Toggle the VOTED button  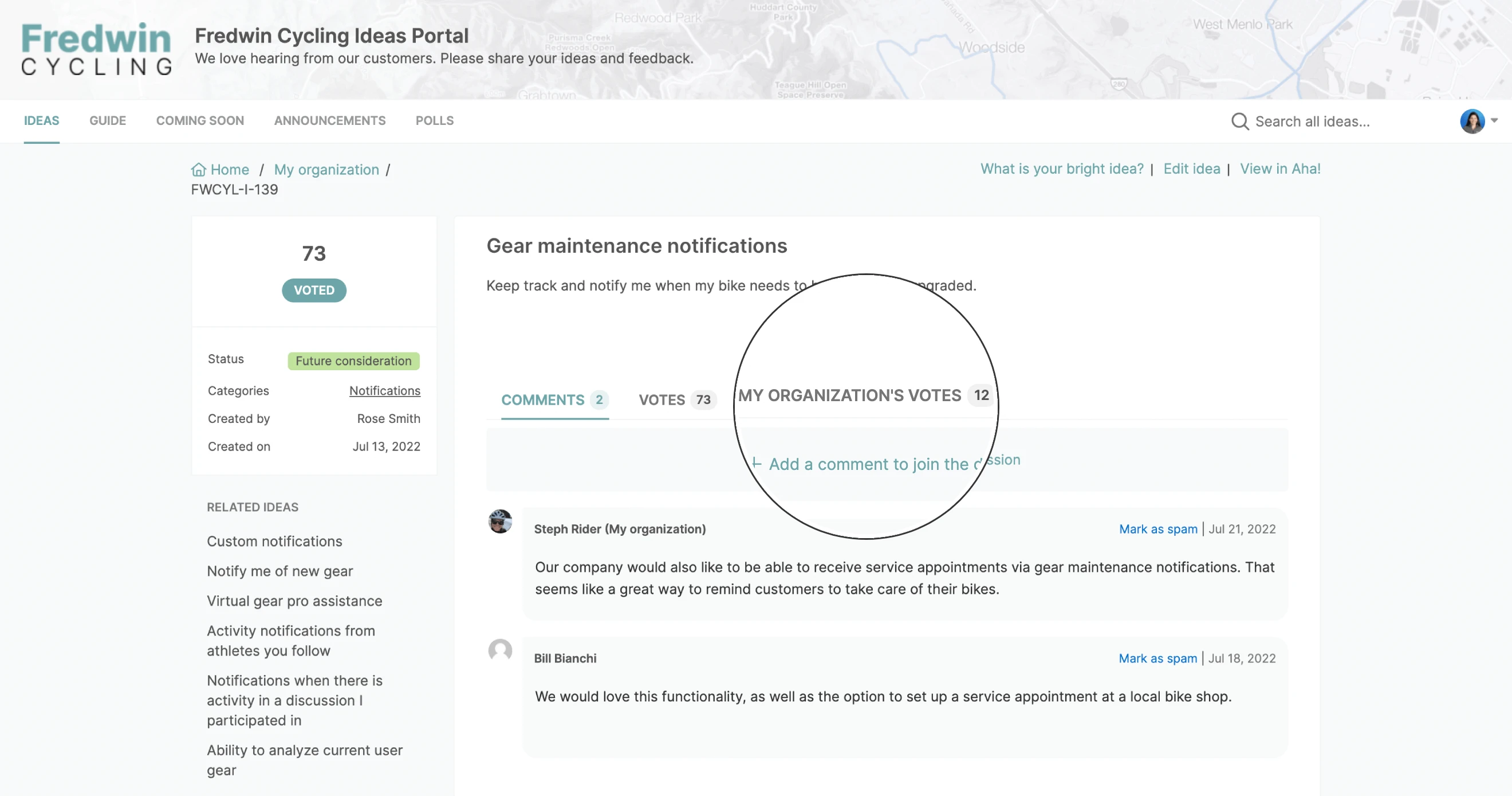point(314,290)
